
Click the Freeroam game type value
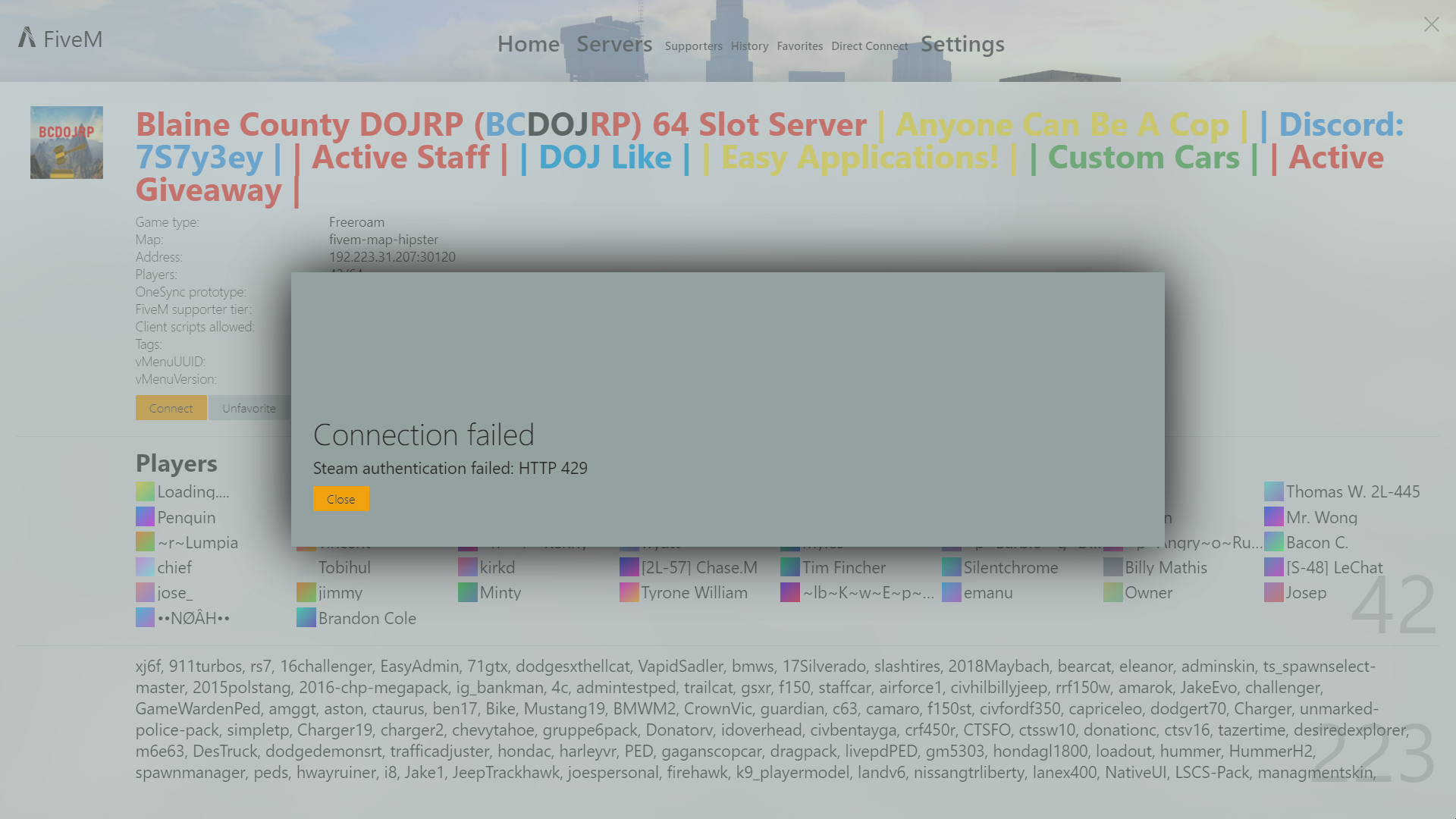click(356, 222)
